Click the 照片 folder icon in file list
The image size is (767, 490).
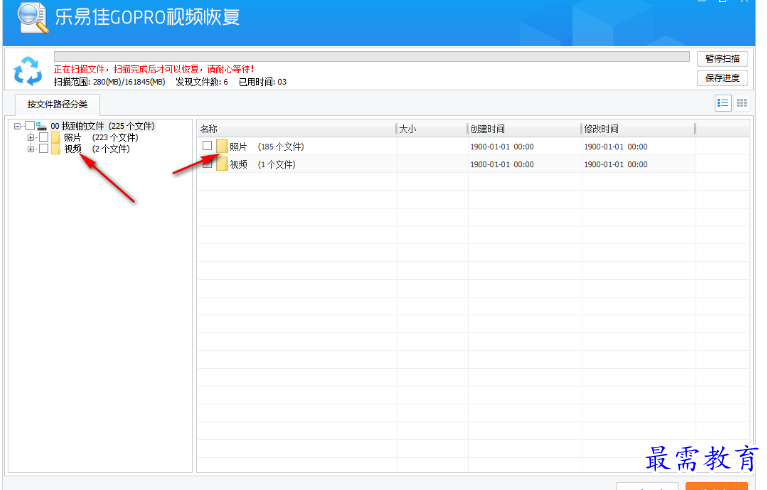222,146
